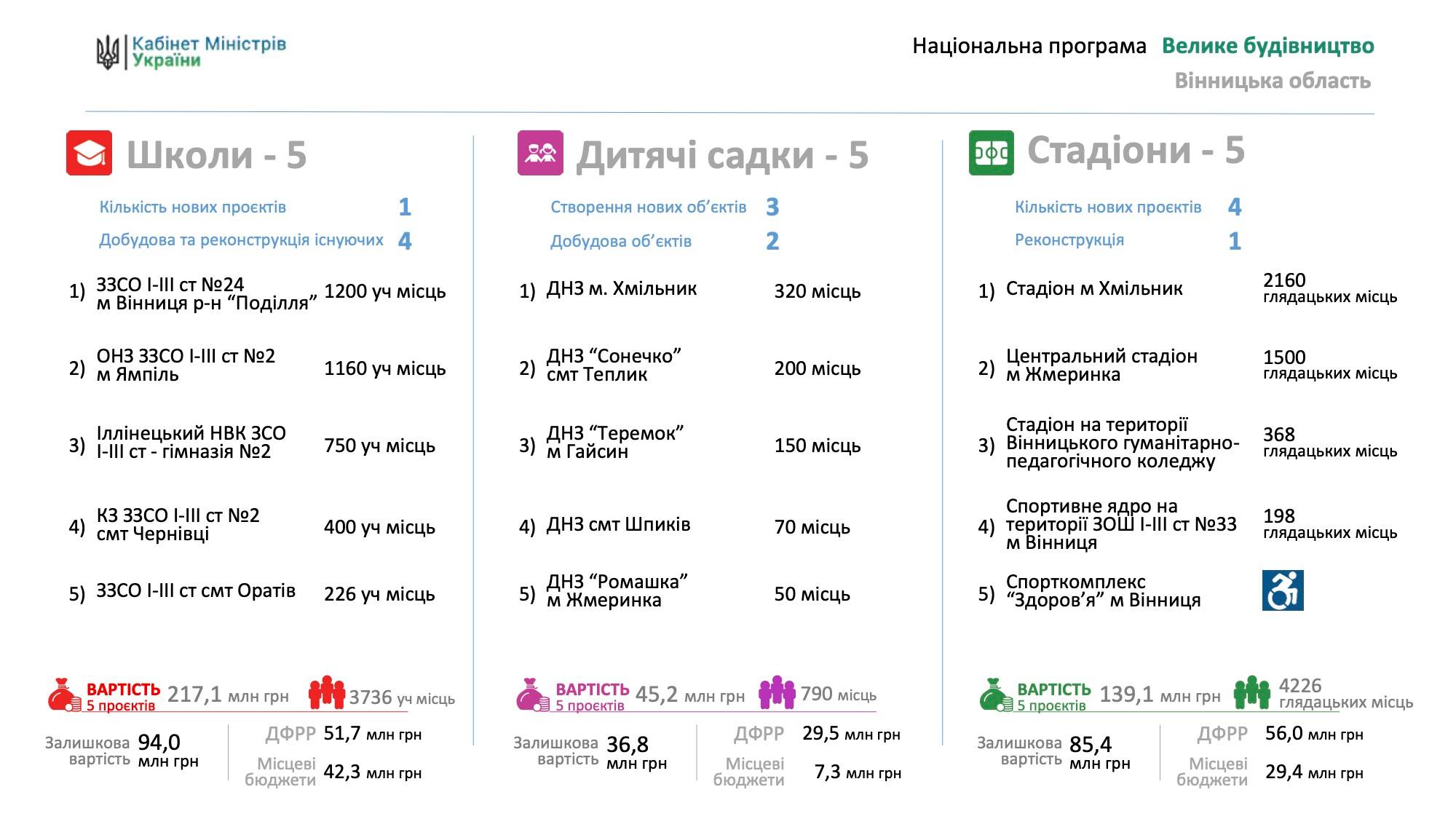Viewport: 1456px width, 819px height.
Task: Click the 'Школи - 5' section heading
Action: (x=216, y=155)
